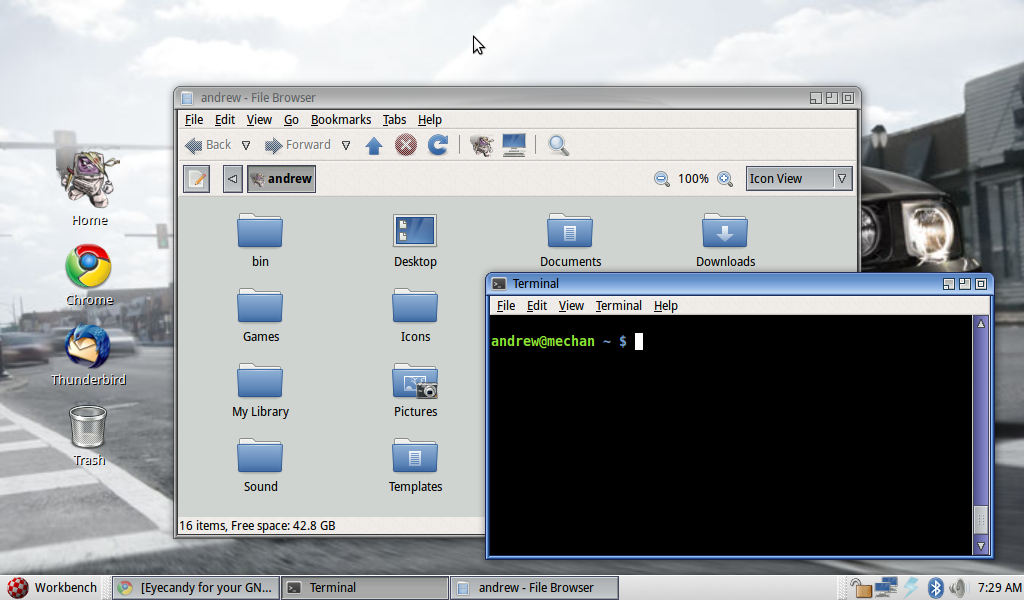Open the Forward history dropdown arrow
This screenshot has width=1024, height=600.
click(x=346, y=146)
